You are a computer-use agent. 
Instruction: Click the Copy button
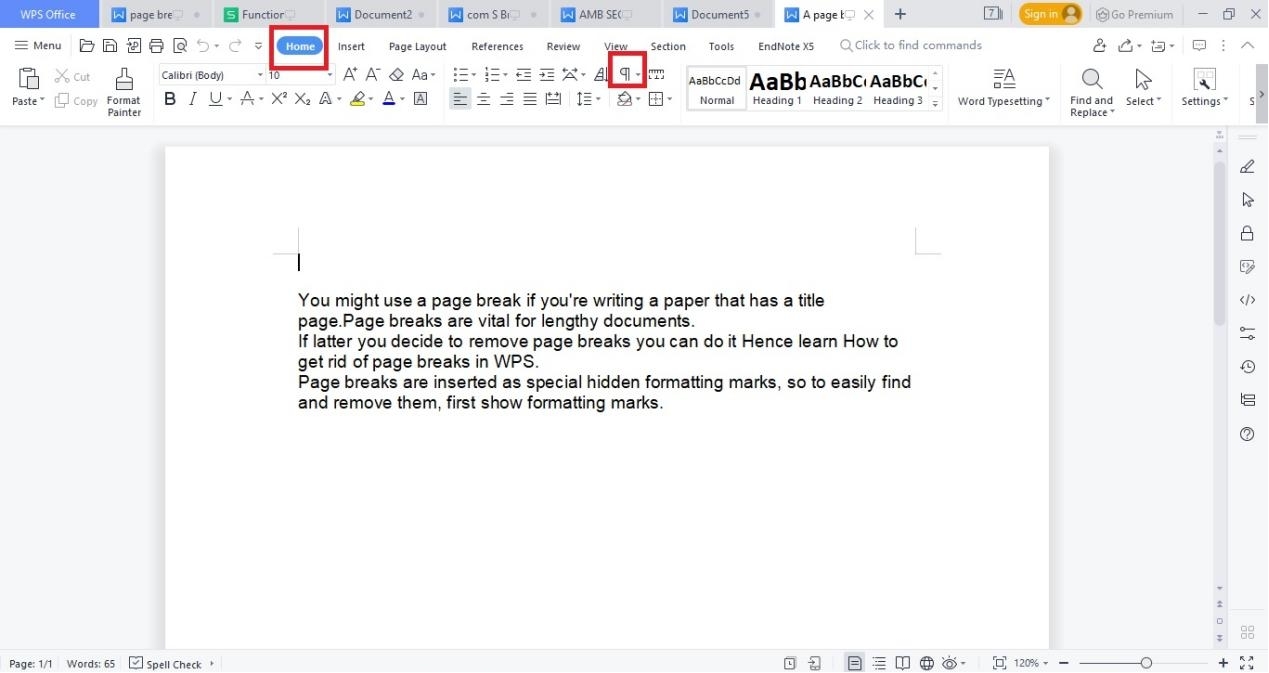(x=76, y=101)
